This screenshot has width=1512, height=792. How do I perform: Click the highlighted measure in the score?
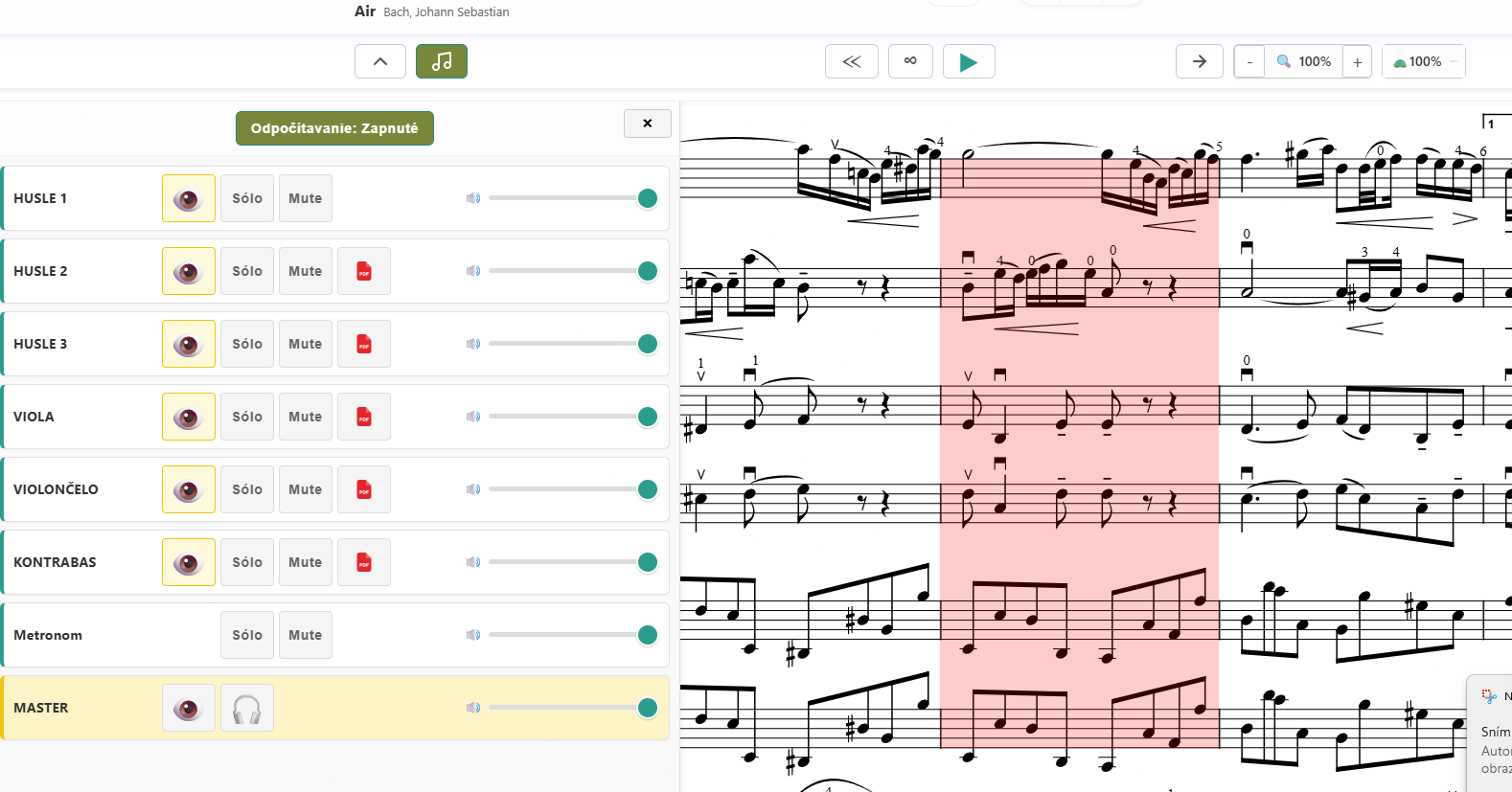tap(1079, 453)
